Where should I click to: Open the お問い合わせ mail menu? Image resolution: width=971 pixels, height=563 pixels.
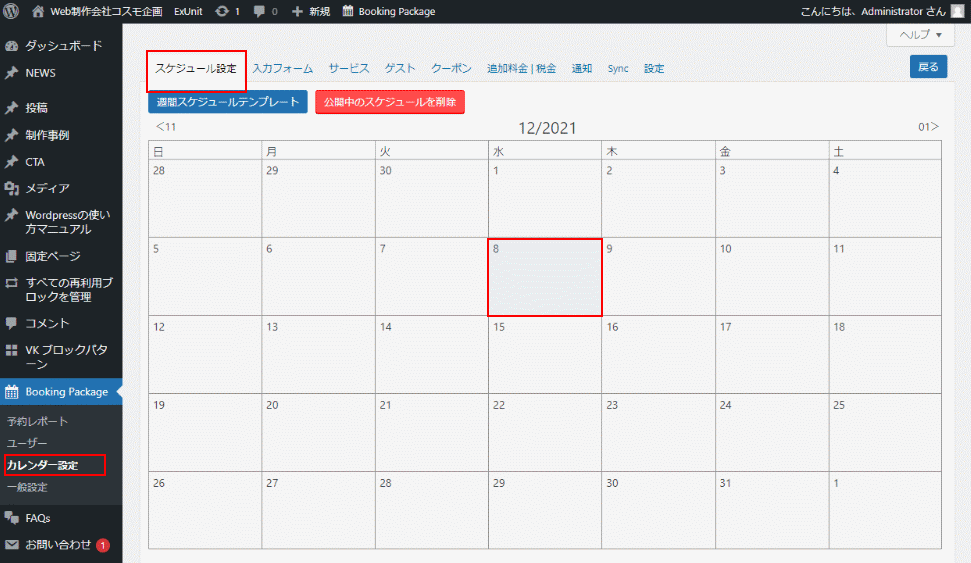click(58, 545)
